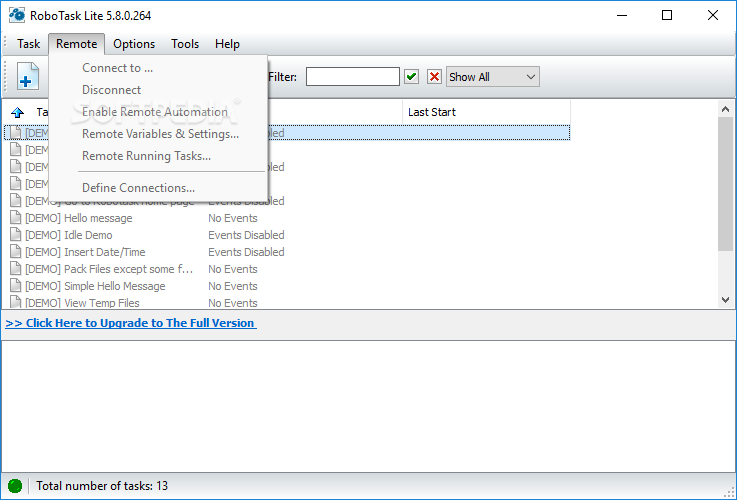
Task: Click the Last Start column header
Action: tap(486, 112)
